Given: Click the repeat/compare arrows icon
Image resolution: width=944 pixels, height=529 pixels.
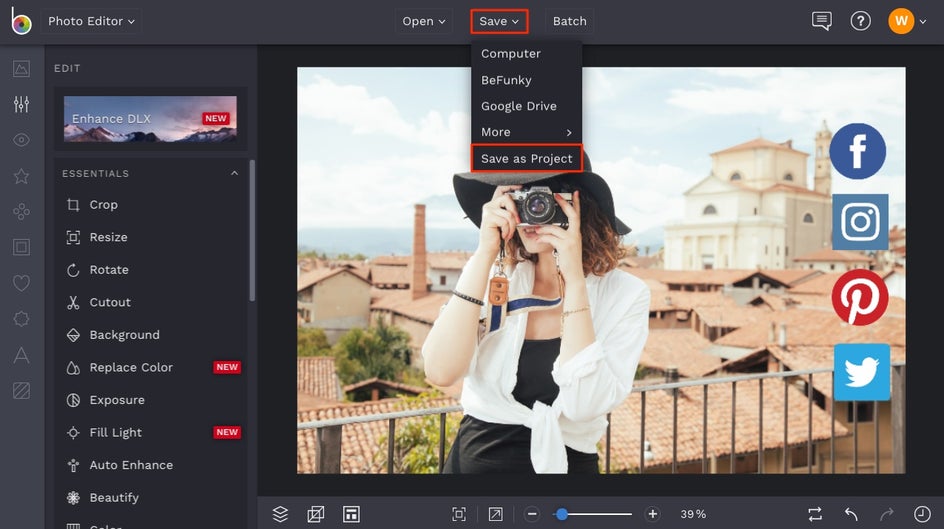Looking at the screenshot, I should 815,514.
